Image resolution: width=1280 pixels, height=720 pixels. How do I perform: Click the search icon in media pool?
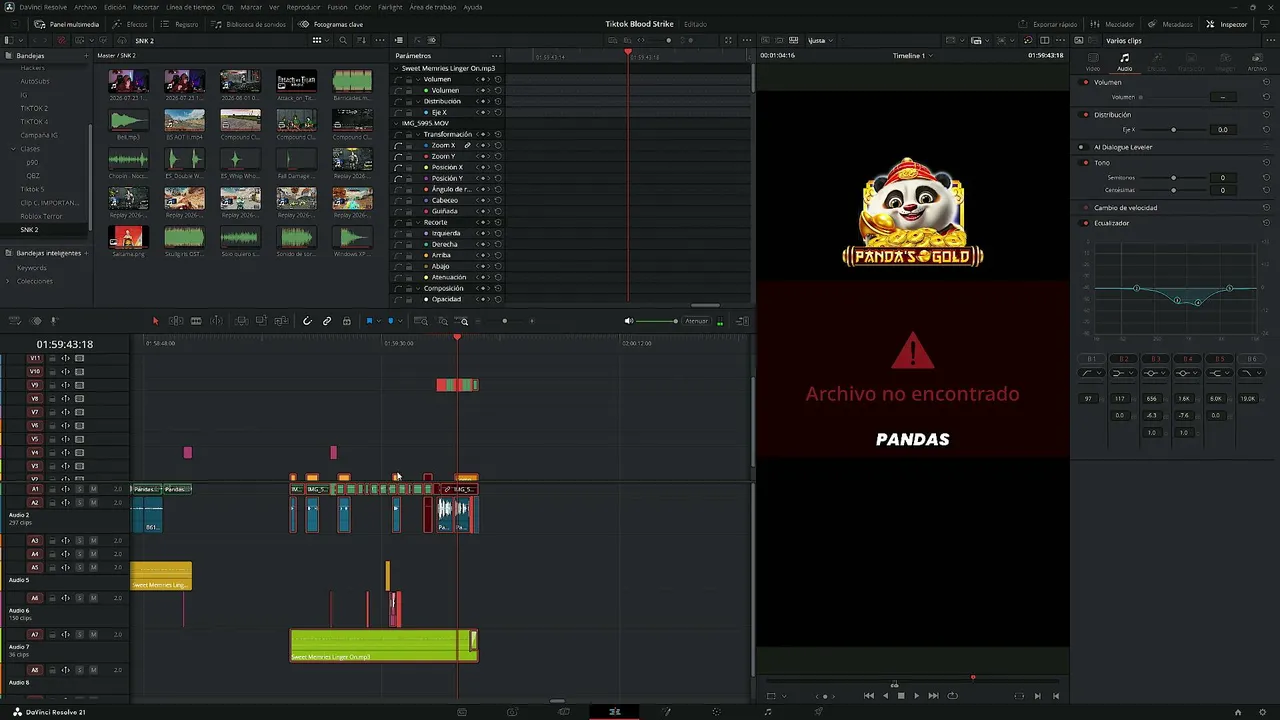click(343, 41)
